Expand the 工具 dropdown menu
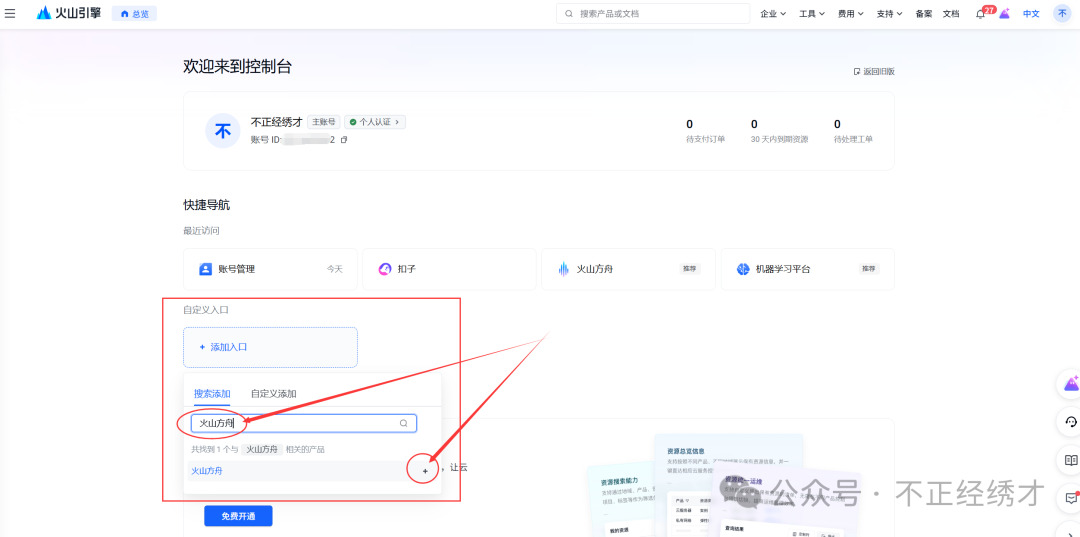The width and height of the screenshot is (1080, 537). 811,14
